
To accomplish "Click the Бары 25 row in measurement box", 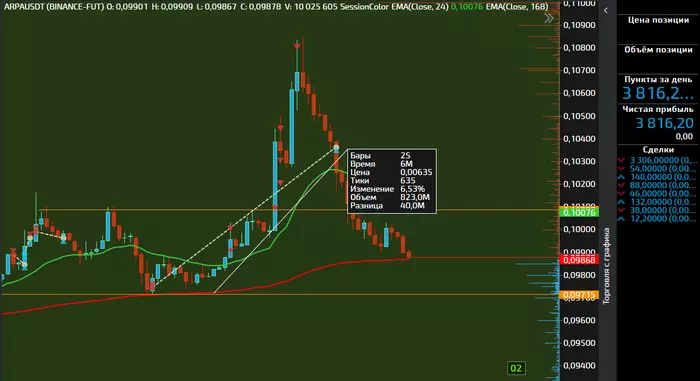I will [x=392, y=155].
